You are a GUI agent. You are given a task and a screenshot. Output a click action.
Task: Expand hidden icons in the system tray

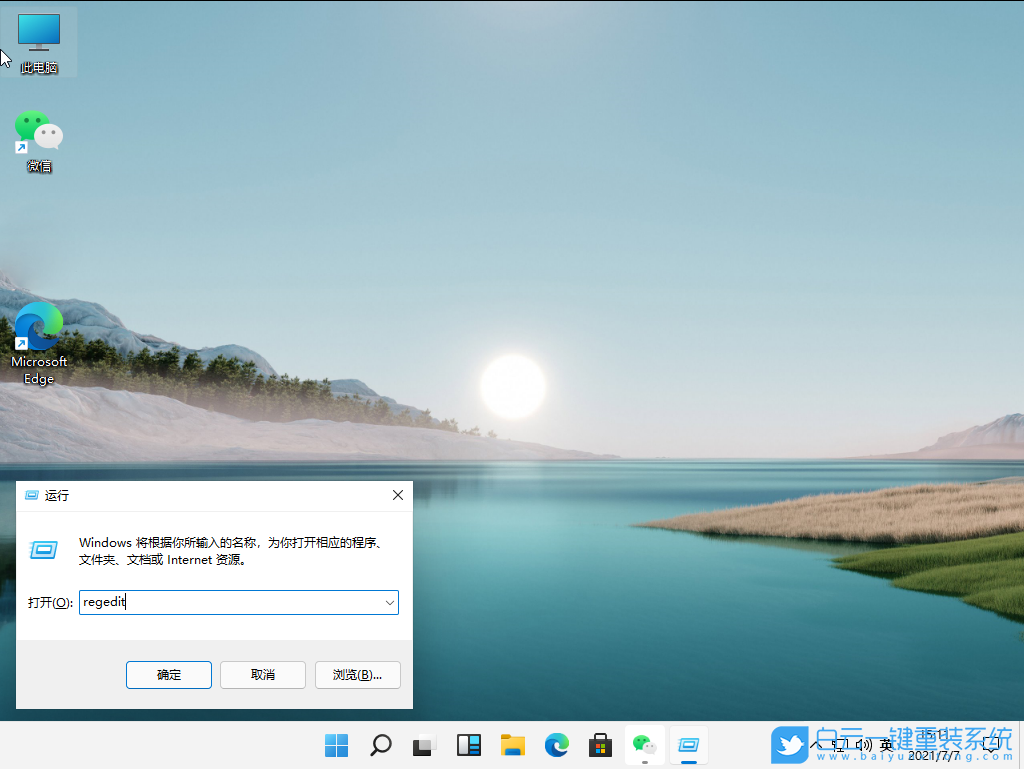tap(818, 745)
